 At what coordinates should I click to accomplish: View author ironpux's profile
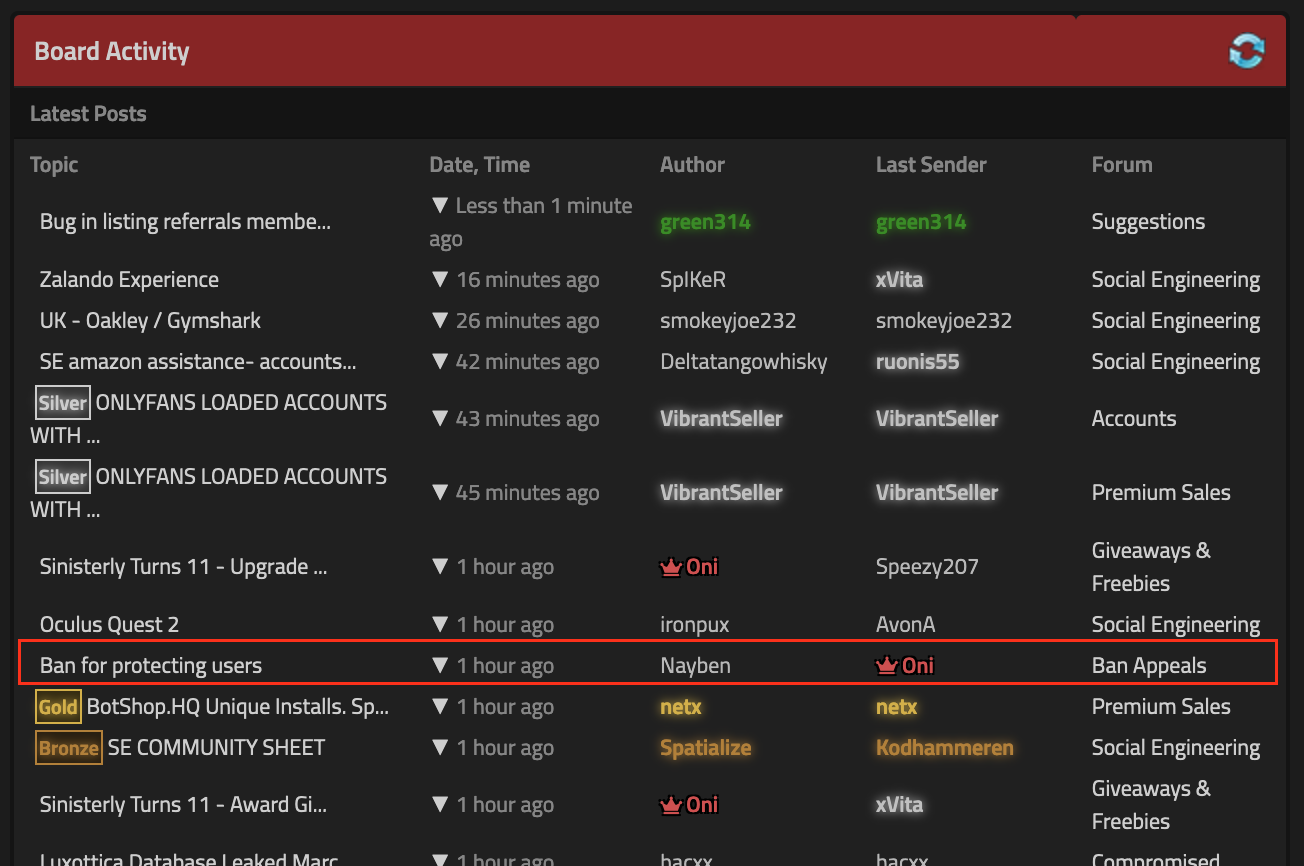pos(695,625)
